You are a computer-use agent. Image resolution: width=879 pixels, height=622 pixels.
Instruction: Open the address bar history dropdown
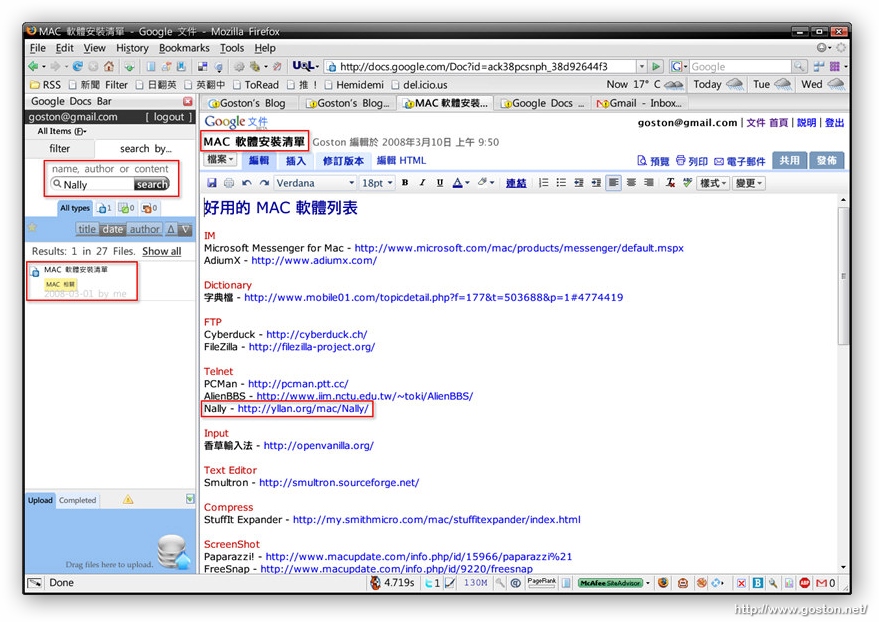pyautogui.click(x=642, y=67)
